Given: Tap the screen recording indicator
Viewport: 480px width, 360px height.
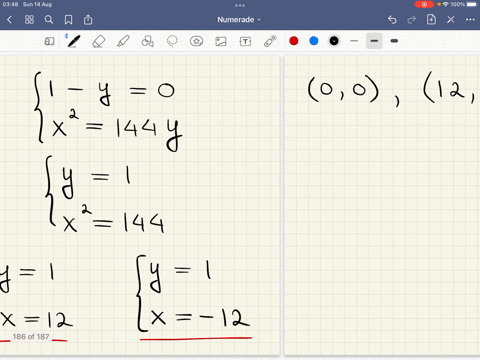Looking at the screenshot, I should point(424,4).
